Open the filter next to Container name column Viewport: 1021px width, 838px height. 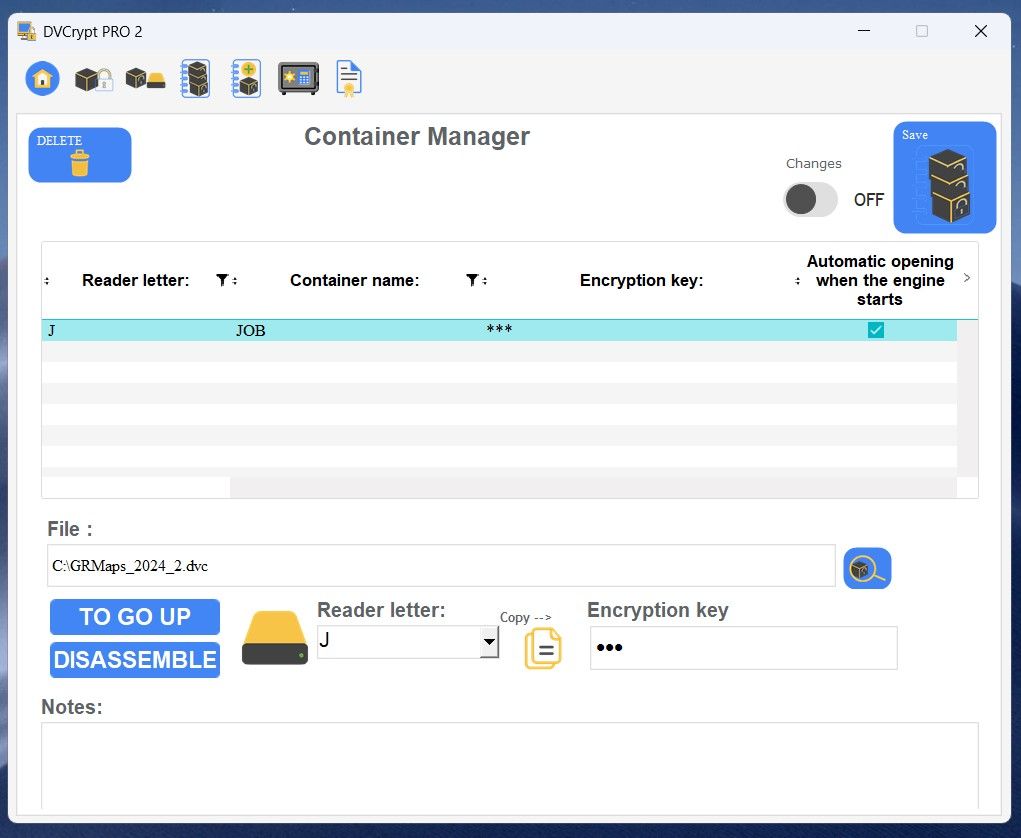472,281
